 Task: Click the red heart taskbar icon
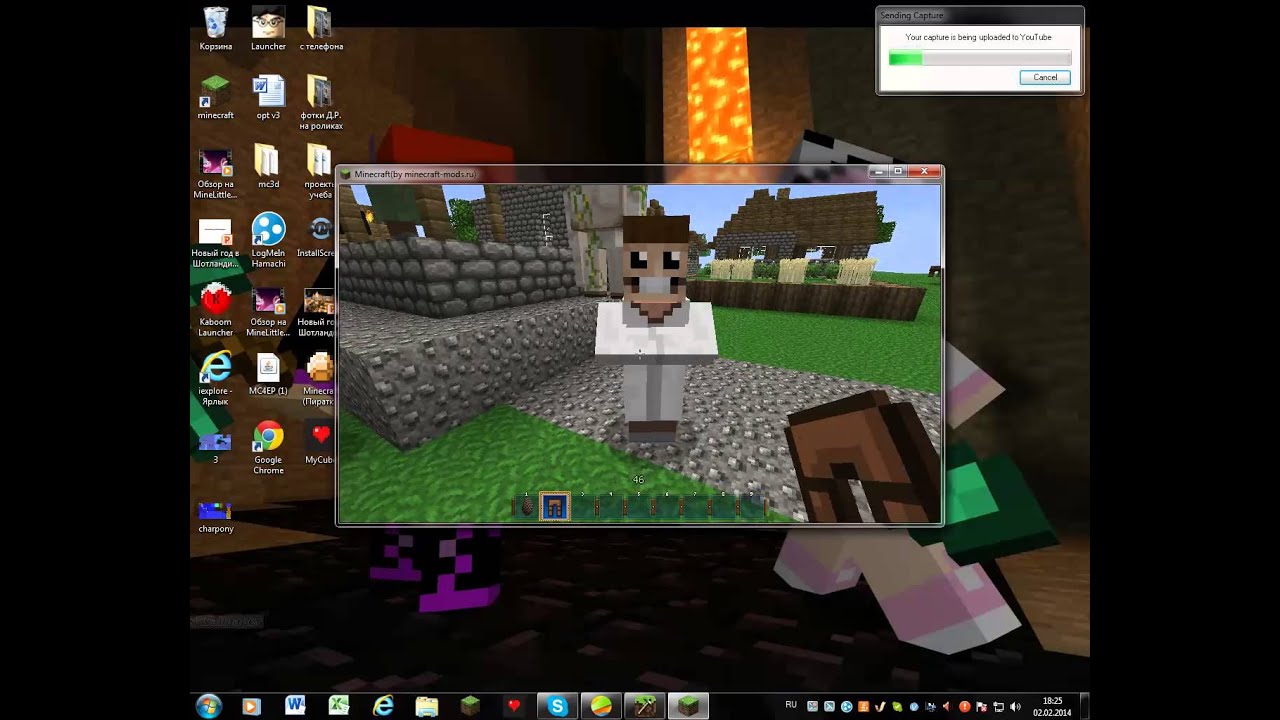[514, 706]
